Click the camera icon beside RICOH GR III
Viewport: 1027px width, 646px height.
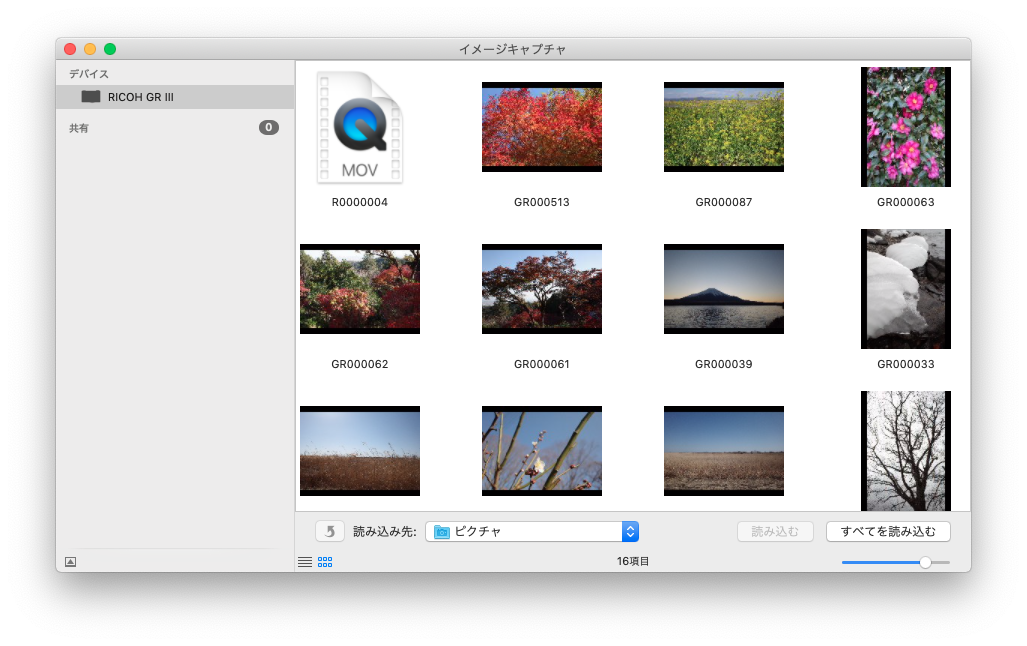click(90, 97)
